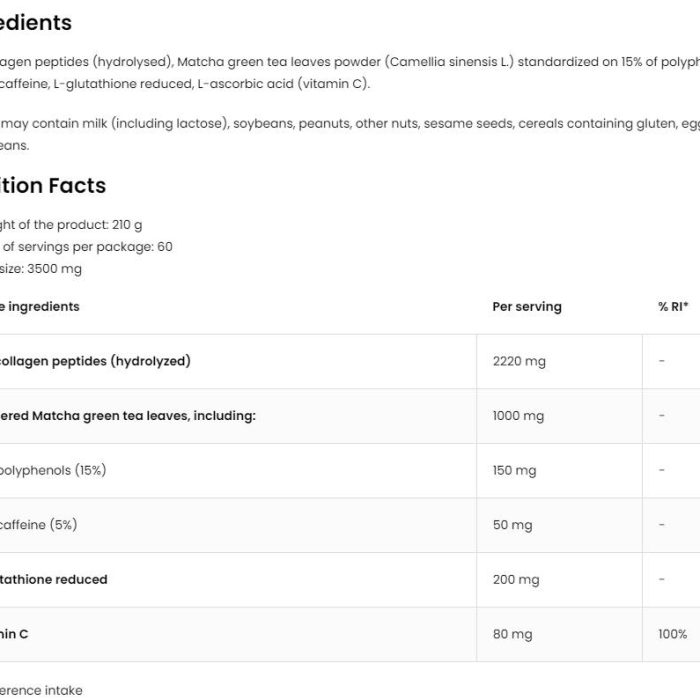
Task: Click the collagen peptides (hydrolyzed) row label
Action: tap(95, 361)
